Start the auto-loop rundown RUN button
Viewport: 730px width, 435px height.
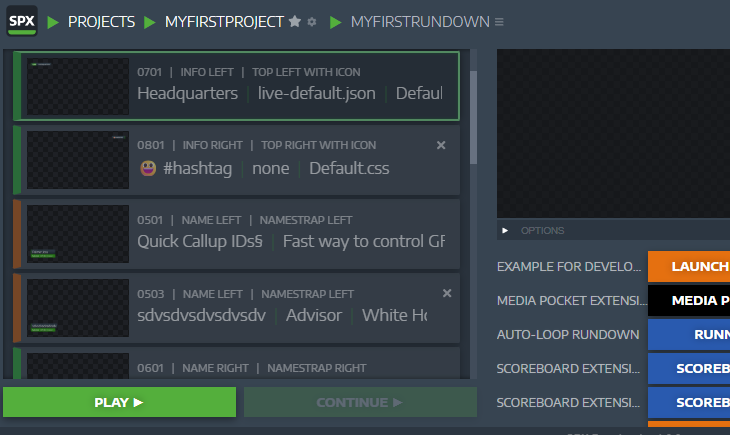tap(689, 334)
